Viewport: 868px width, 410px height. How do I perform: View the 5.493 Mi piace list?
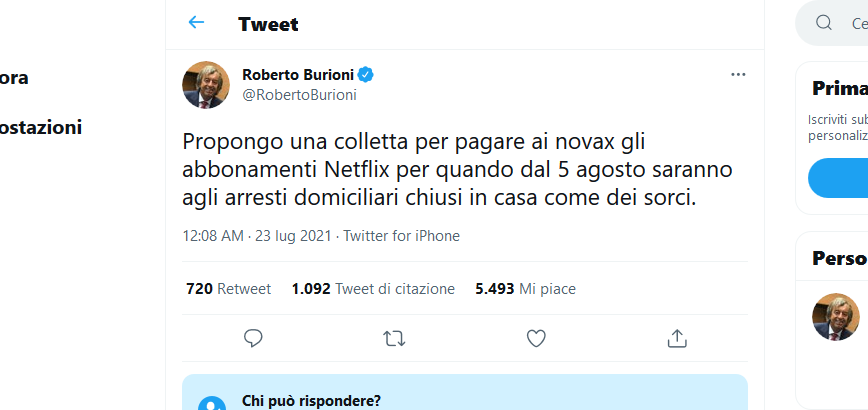tap(525, 289)
